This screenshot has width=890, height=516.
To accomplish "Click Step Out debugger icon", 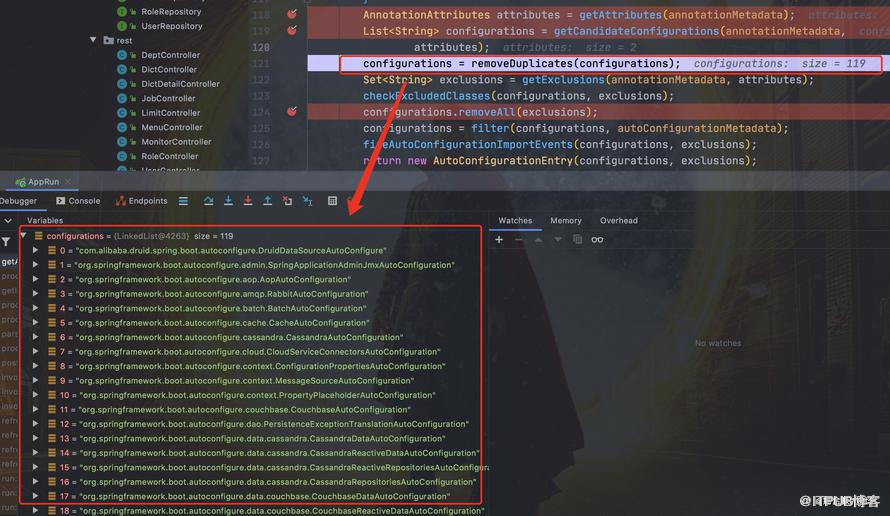I will [x=267, y=201].
